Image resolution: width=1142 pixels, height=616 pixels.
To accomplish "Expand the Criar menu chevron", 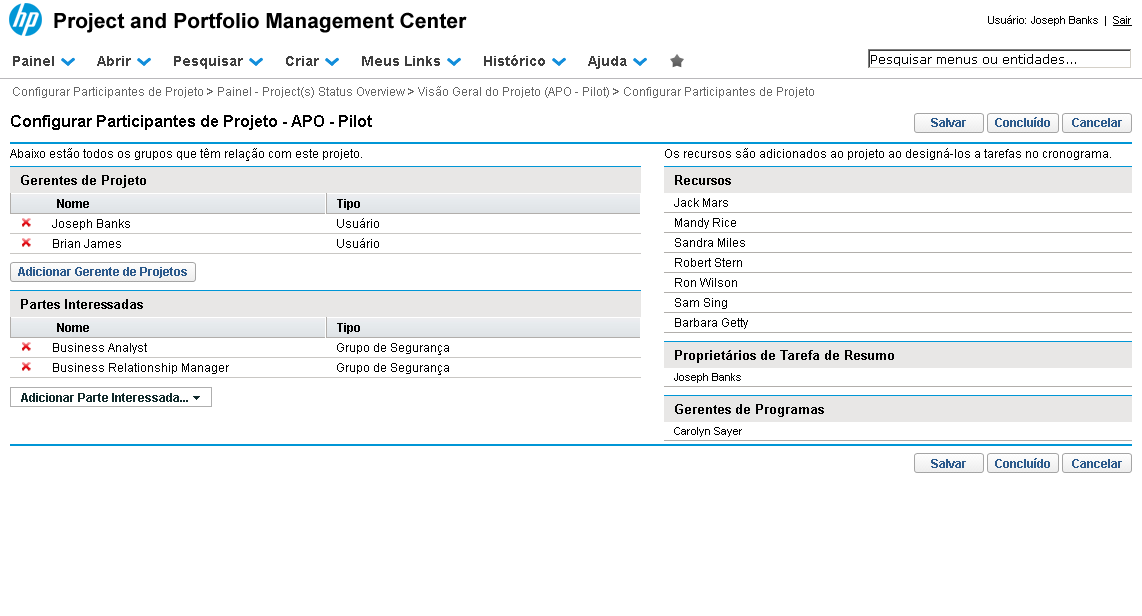I will 332,61.
